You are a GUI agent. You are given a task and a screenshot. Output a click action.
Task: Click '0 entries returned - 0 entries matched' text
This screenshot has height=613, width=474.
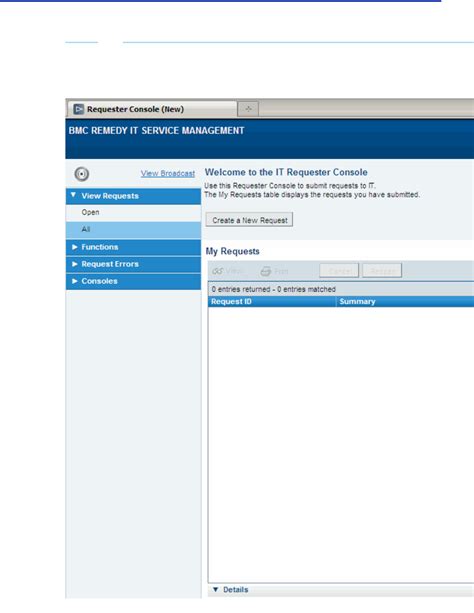click(x=274, y=289)
